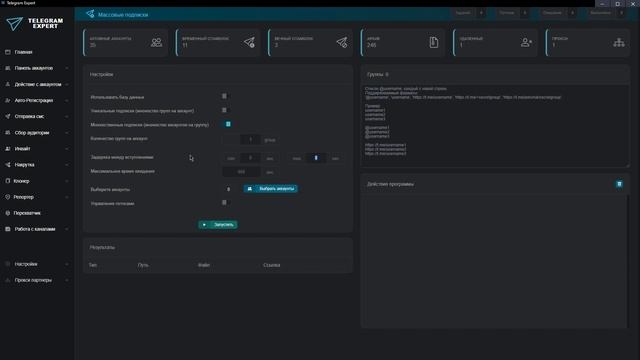Click the Панель аккаунтов sidebar icon

(x=8, y=68)
